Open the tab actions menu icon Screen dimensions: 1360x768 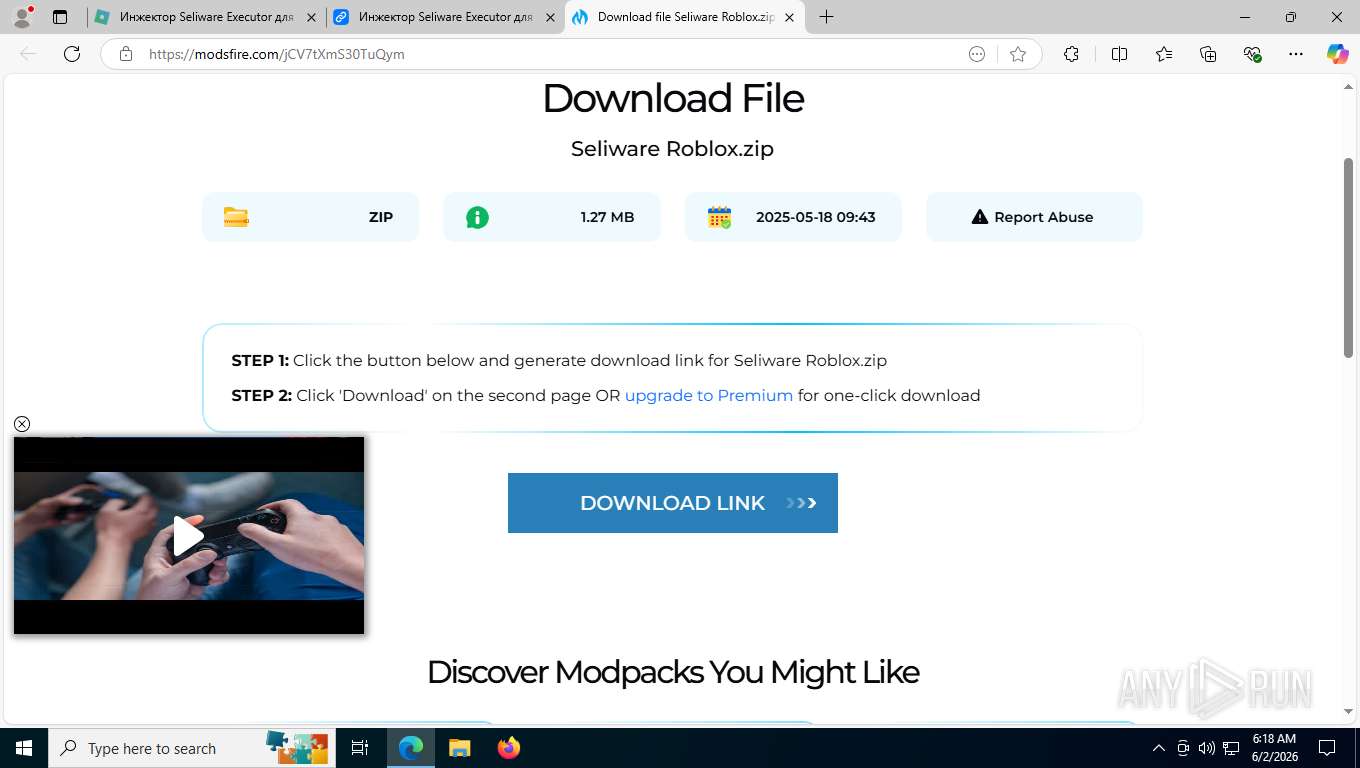(x=60, y=17)
